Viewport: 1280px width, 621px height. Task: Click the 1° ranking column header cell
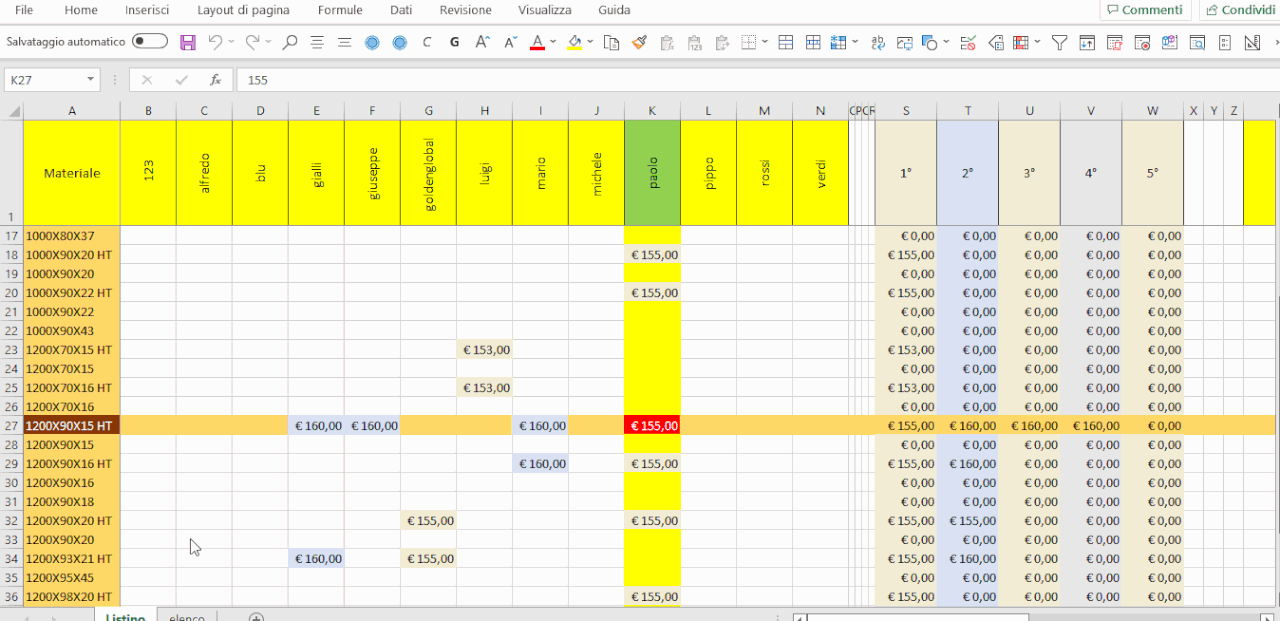click(x=906, y=173)
